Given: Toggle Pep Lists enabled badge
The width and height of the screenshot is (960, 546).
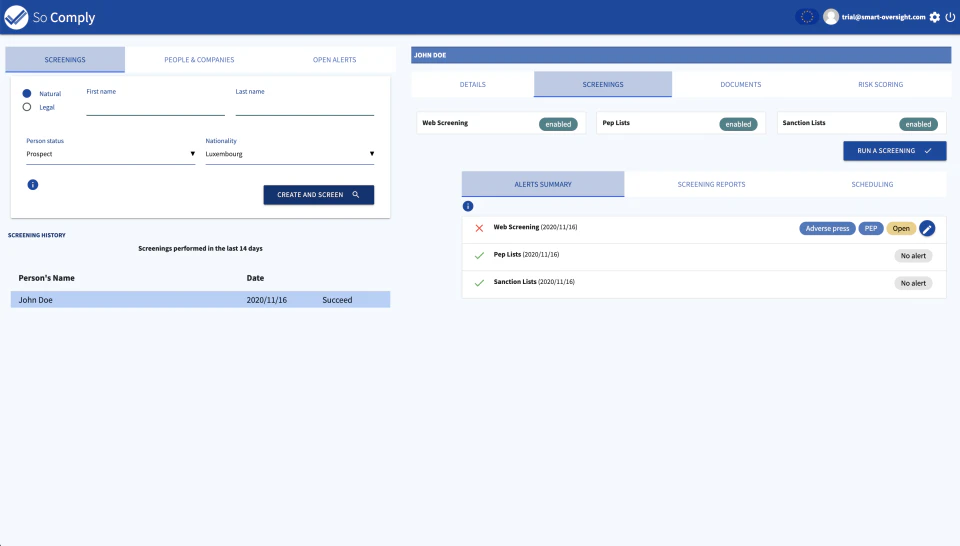Looking at the screenshot, I should pos(738,124).
